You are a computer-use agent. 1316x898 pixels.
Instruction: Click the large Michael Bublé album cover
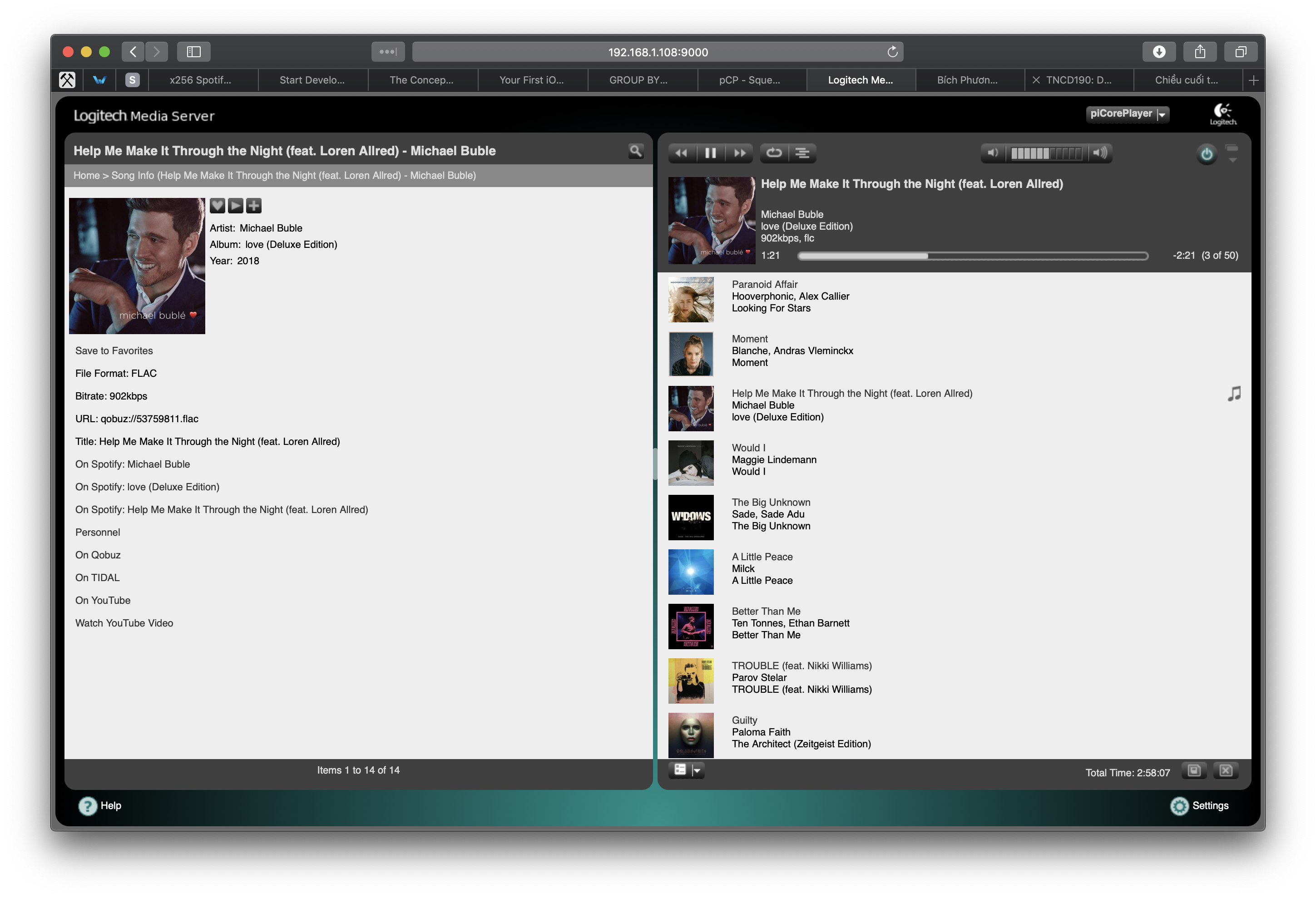coord(137,266)
